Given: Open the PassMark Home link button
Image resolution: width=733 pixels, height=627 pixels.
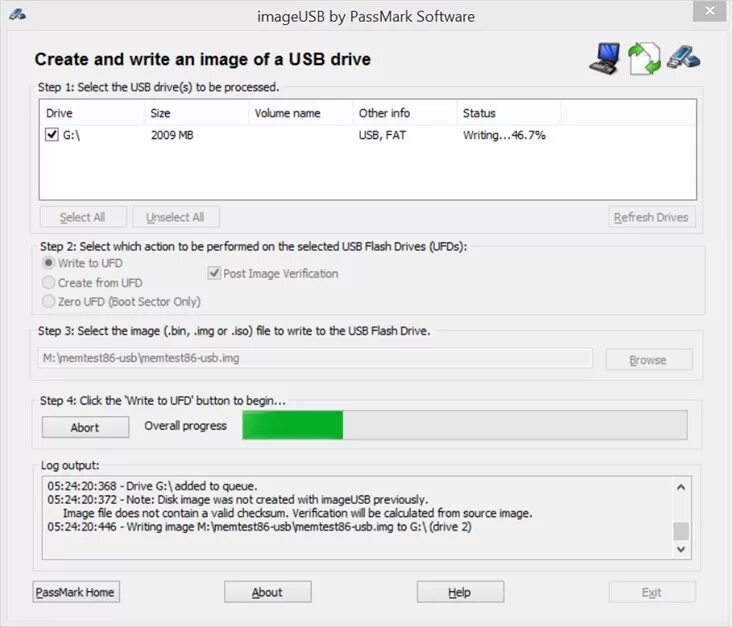Looking at the screenshot, I should point(76,592).
